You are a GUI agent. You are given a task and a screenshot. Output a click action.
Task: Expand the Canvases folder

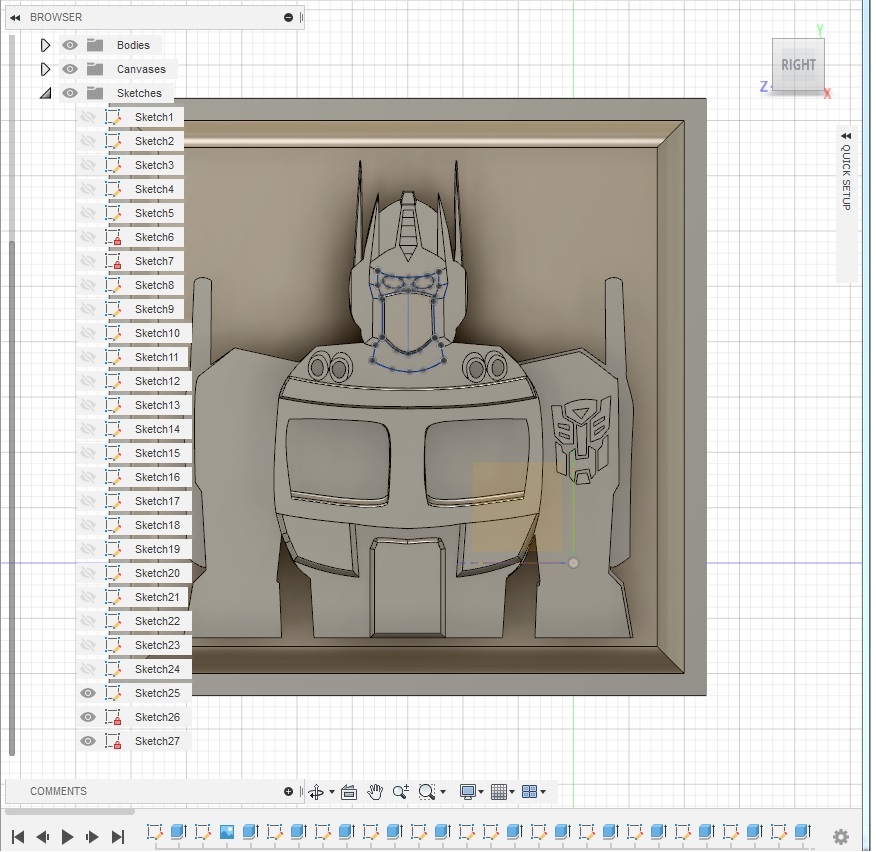point(45,69)
